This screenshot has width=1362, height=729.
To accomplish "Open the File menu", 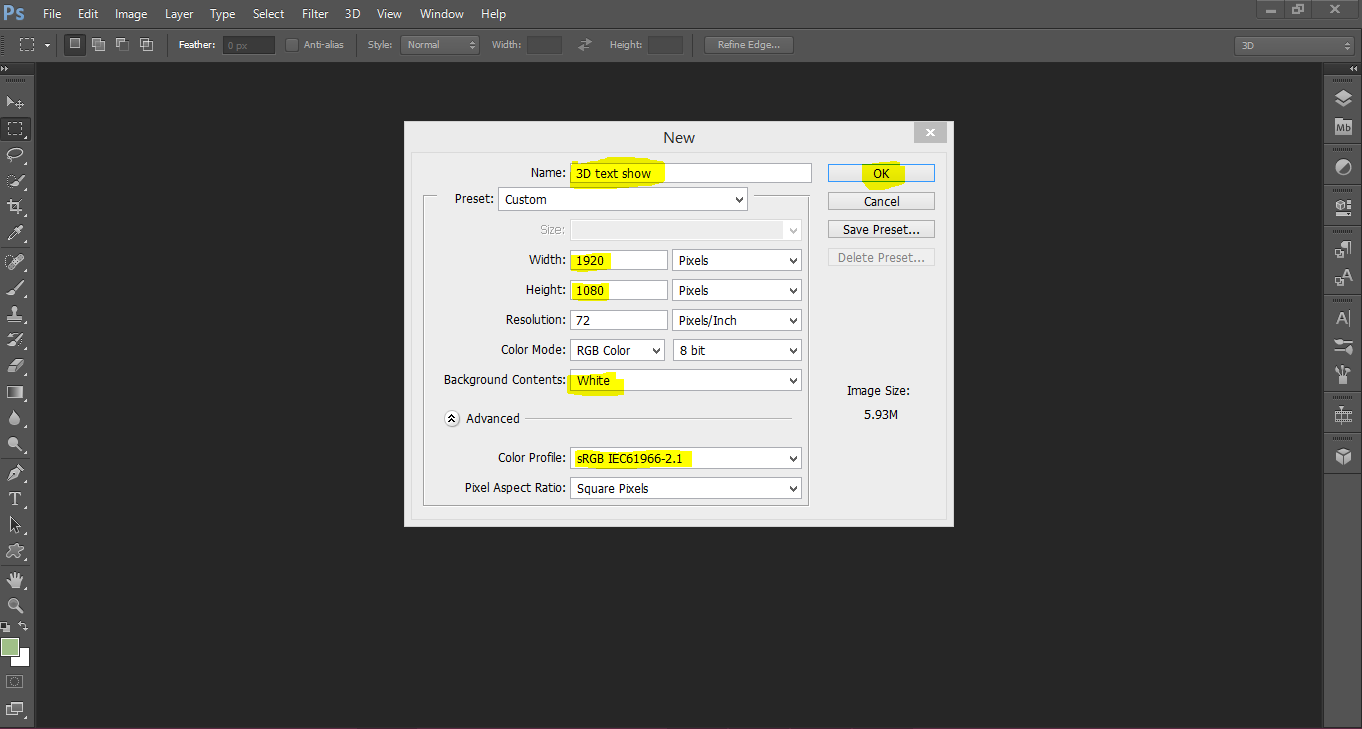I will click(x=52, y=14).
